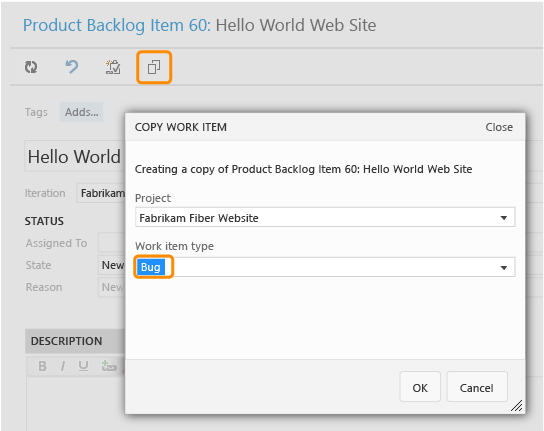Click the STATUS section heading

point(44,221)
